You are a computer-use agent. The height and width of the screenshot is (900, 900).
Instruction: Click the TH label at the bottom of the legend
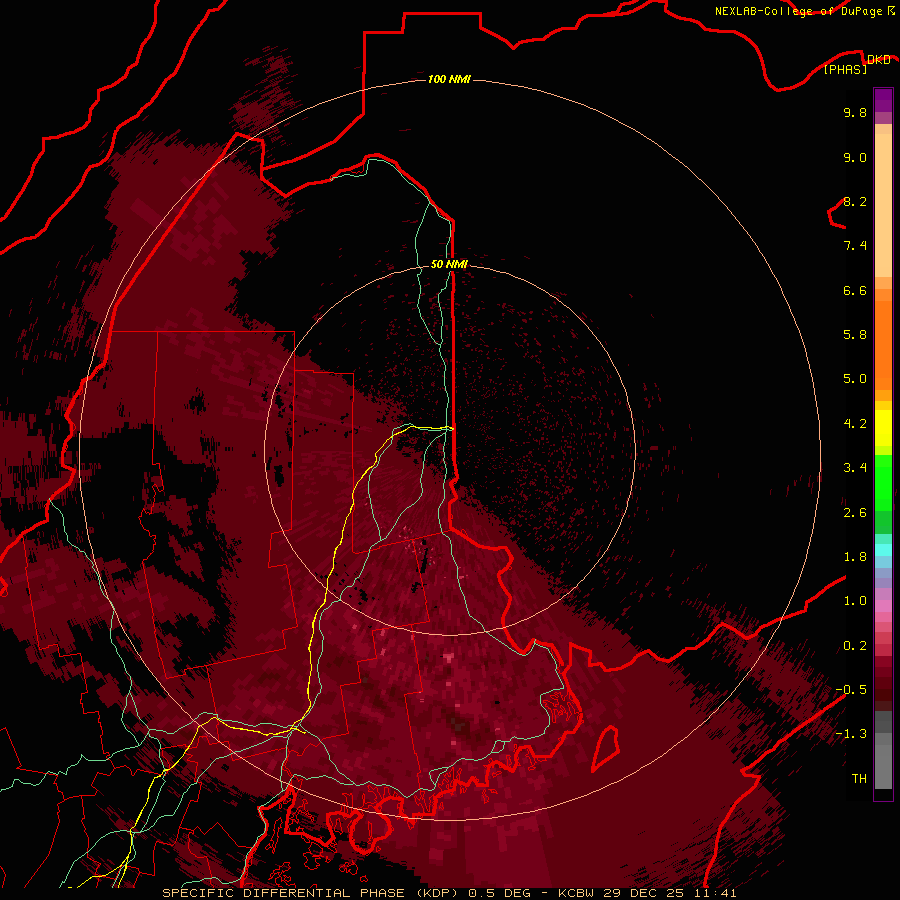click(859, 779)
